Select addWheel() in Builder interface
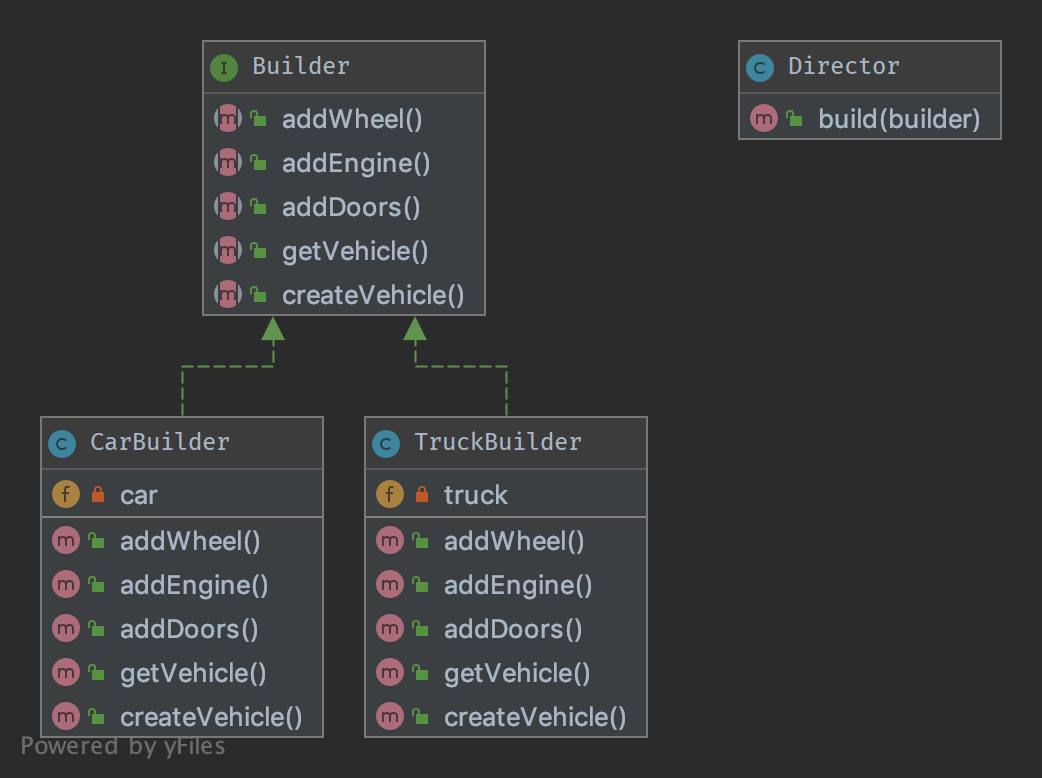Image resolution: width=1042 pixels, height=778 pixels. [352, 119]
